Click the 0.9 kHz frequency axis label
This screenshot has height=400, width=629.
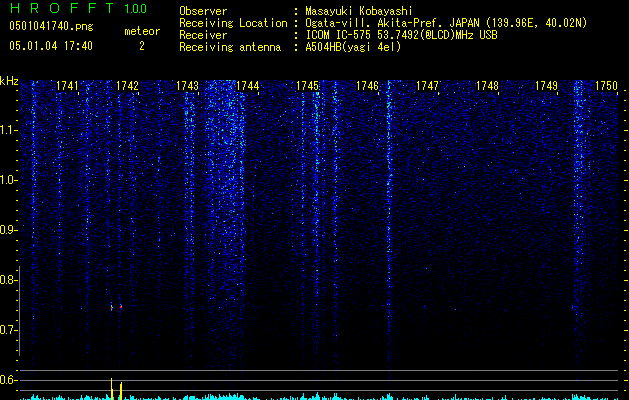pos(8,230)
